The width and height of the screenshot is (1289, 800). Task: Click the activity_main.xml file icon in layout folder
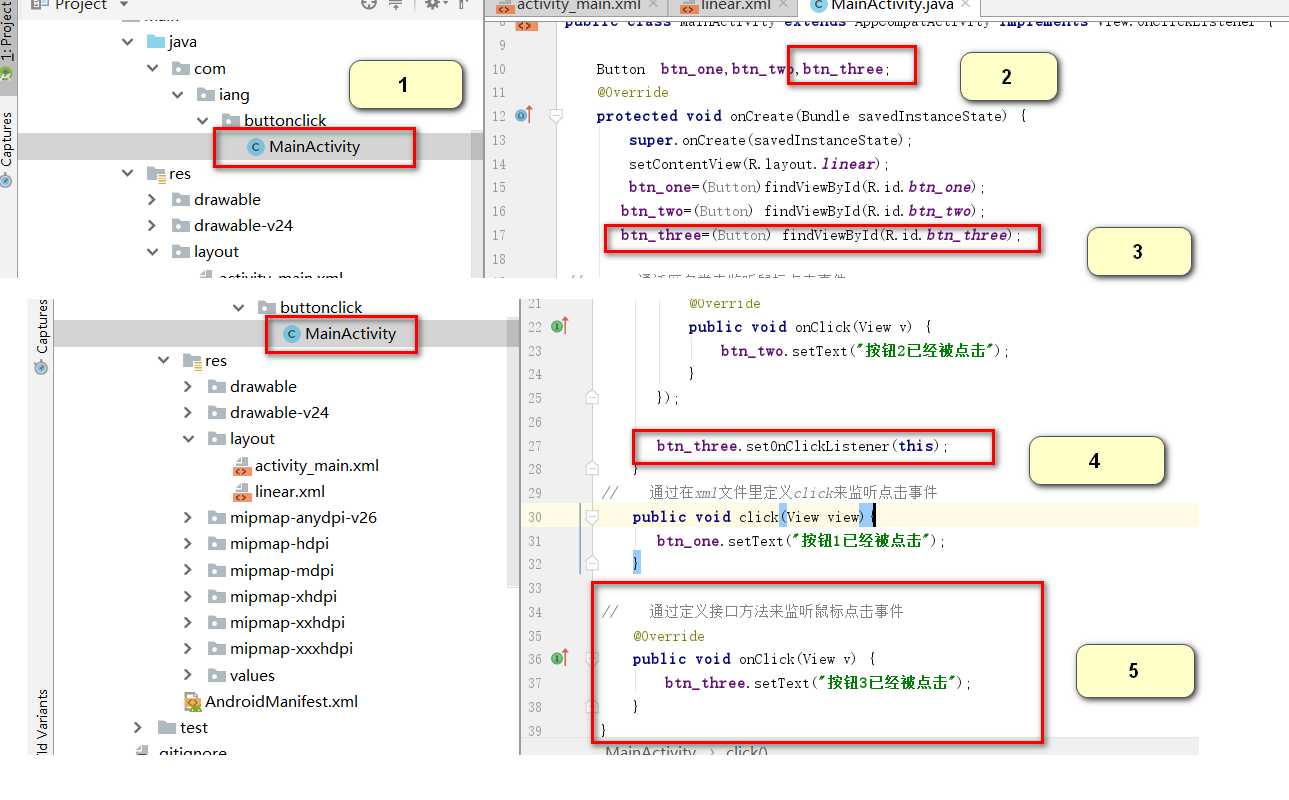coord(241,466)
